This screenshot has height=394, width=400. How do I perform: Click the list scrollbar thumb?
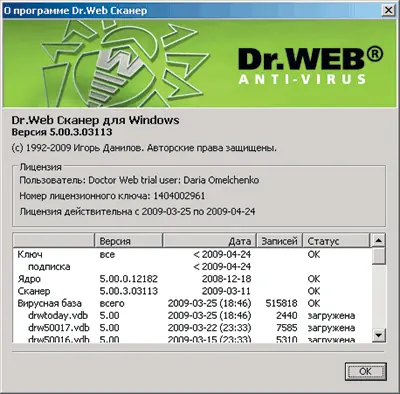(378, 256)
